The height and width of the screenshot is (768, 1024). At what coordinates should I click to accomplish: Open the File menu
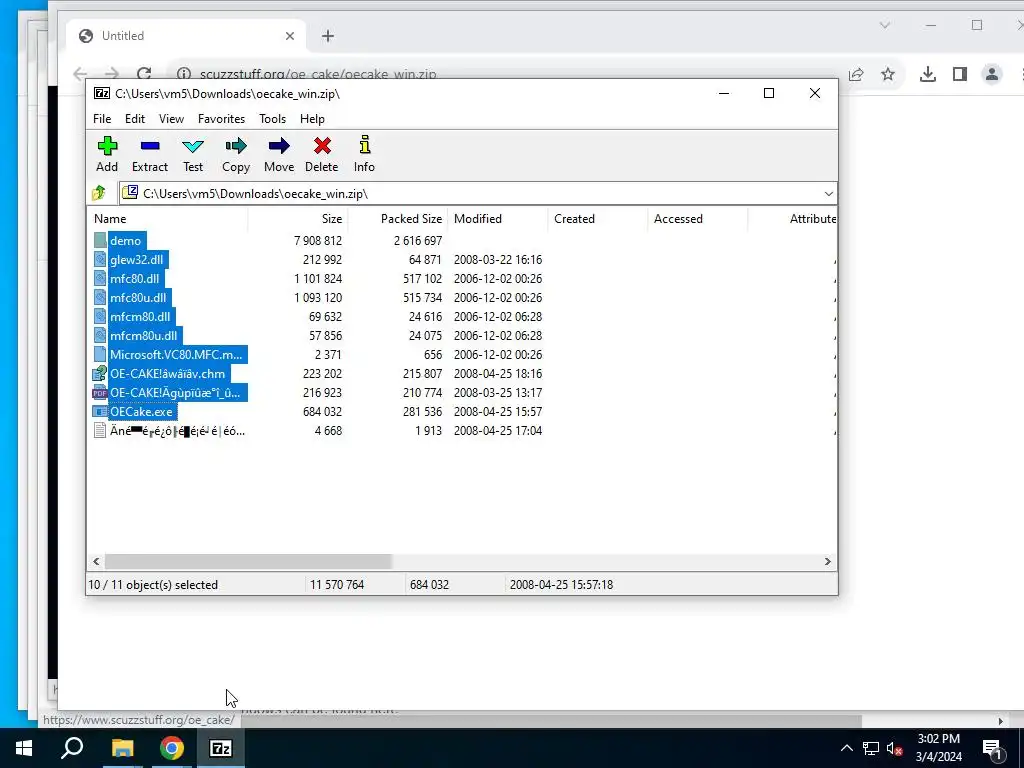102,119
